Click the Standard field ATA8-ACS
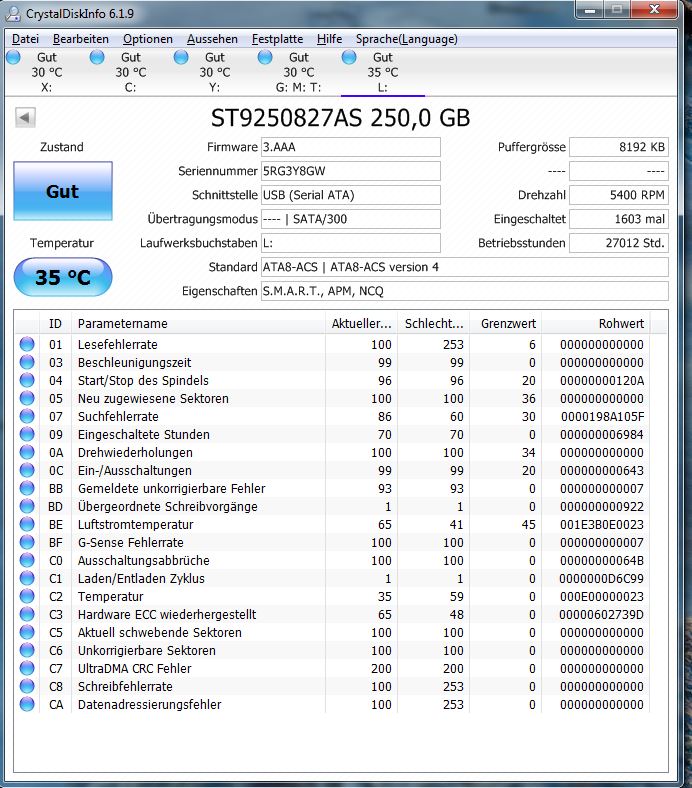The width and height of the screenshot is (692, 788). pyautogui.click(x=465, y=267)
